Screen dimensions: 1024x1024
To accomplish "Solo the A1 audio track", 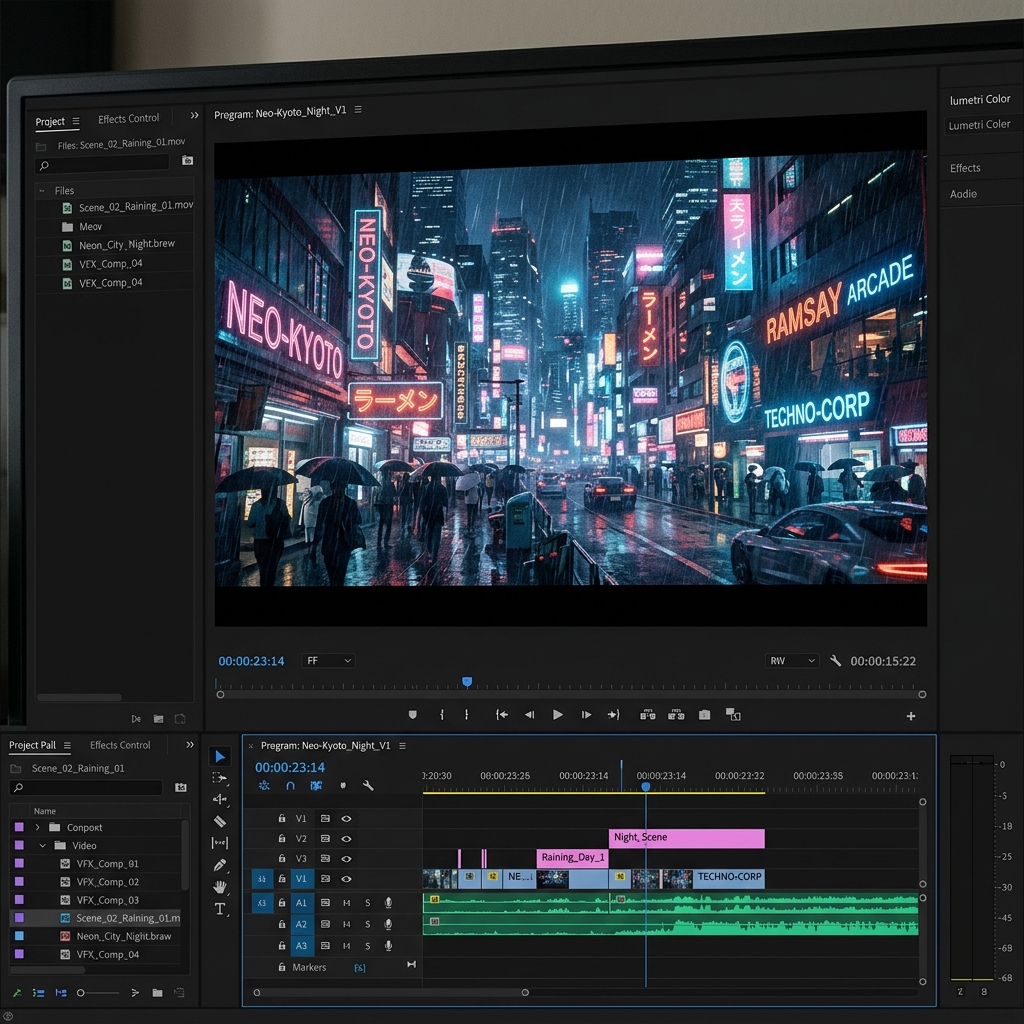I will click(x=368, y=903).
